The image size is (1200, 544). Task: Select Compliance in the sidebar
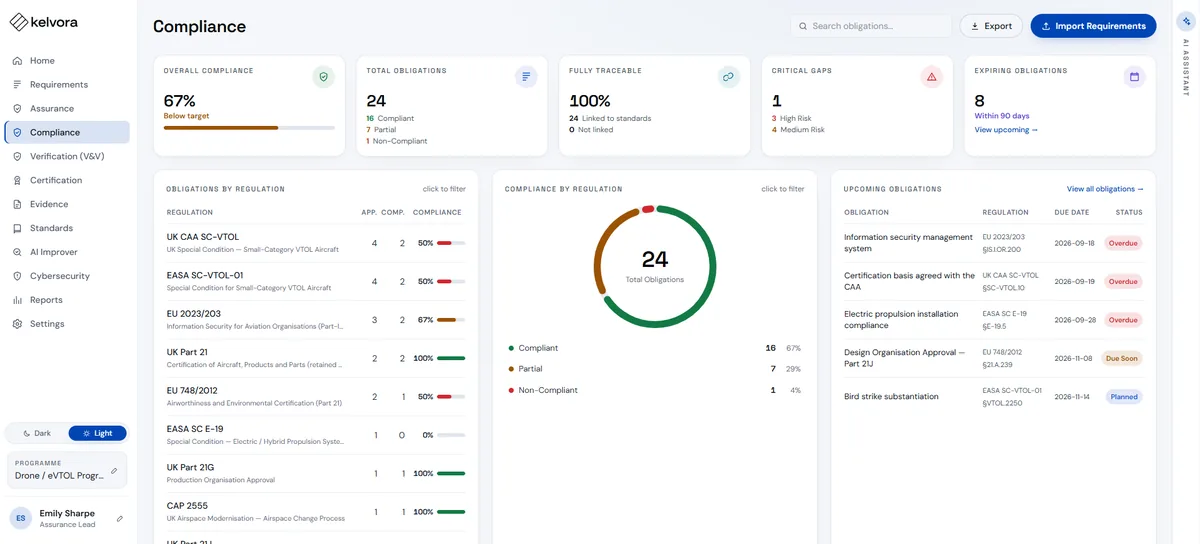pos(67,133)
